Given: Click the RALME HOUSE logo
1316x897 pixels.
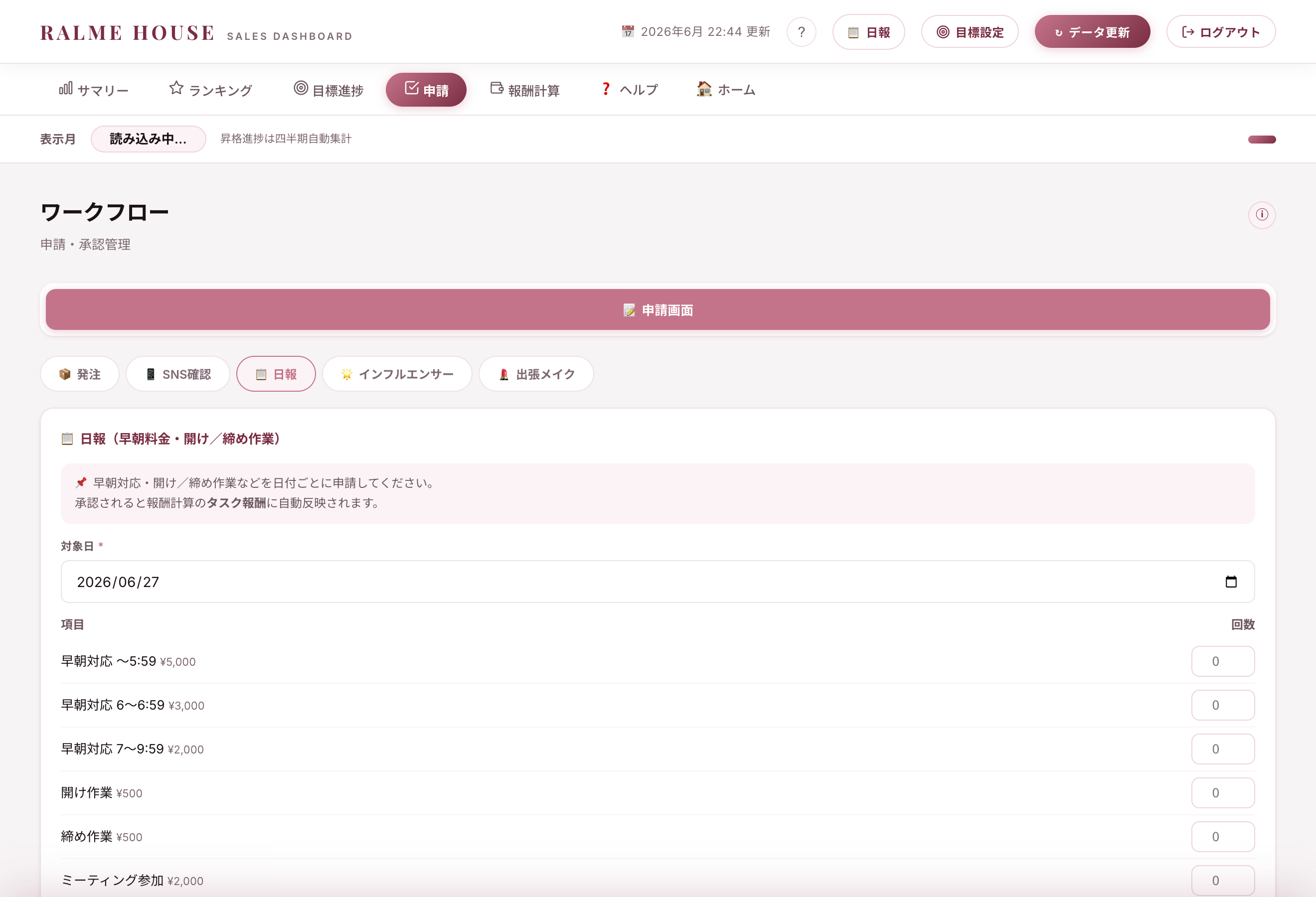Looking at the screenshot, I should pyautogui.click(x=128, y=33).
